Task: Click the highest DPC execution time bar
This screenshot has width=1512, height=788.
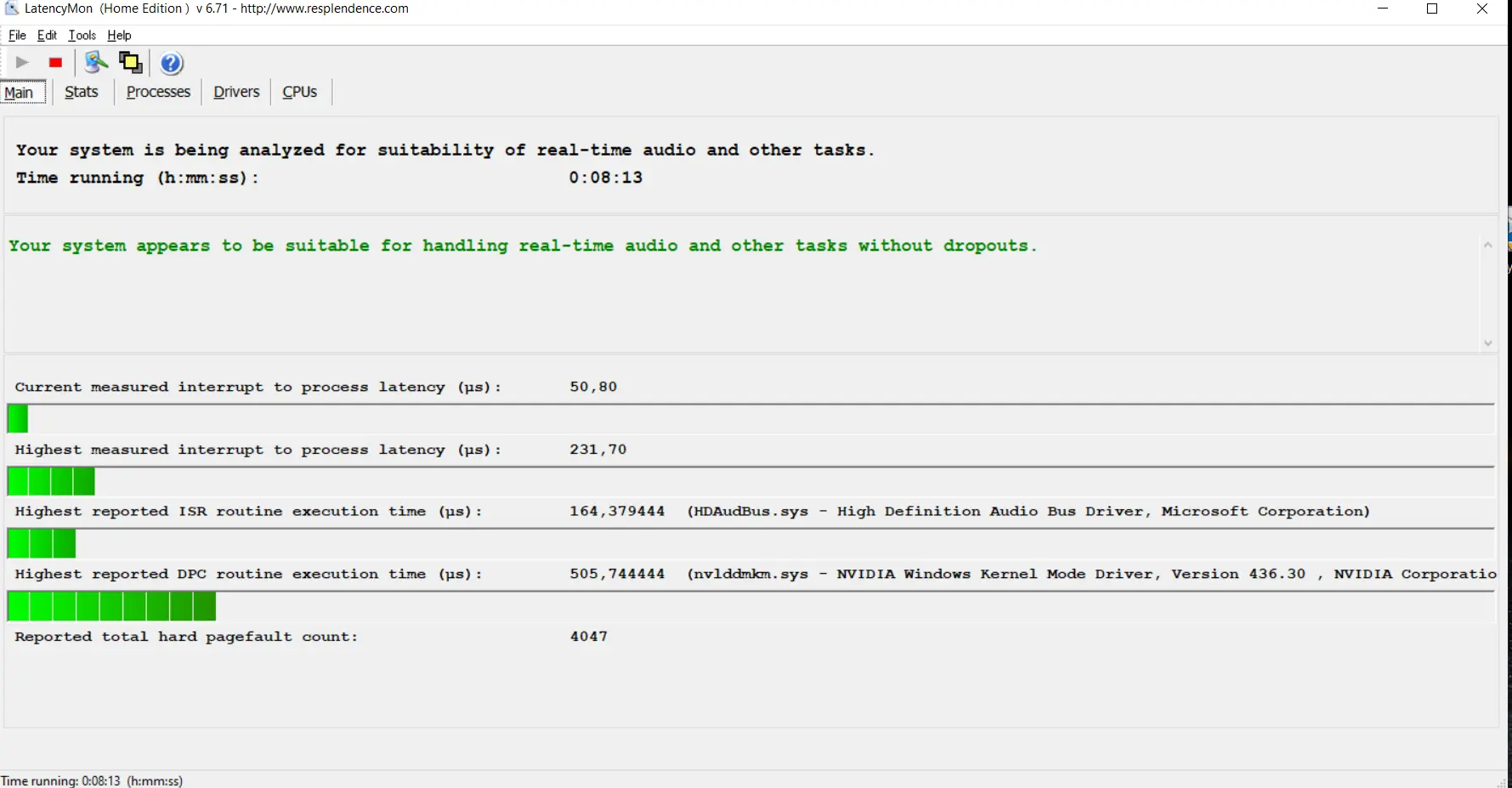Action: 111,607
